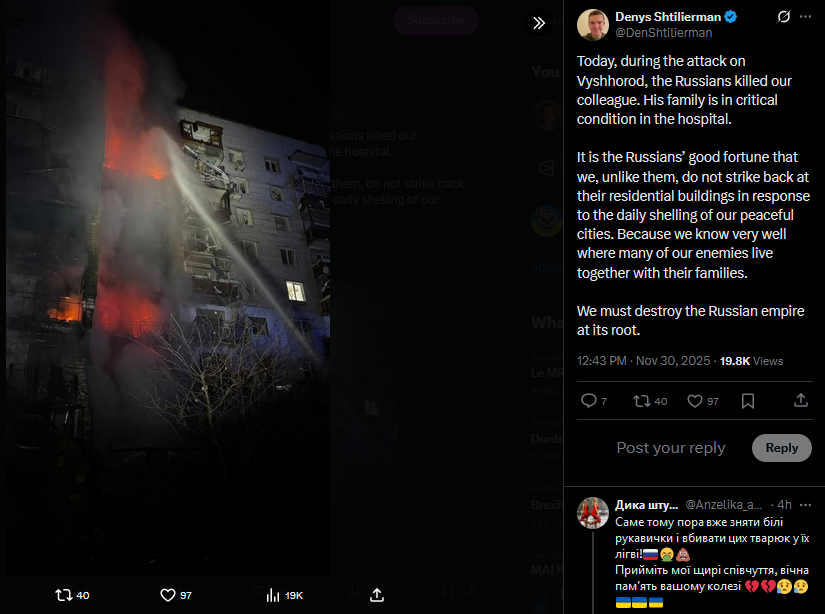Viewport: 825px width, 614px height.
Task: Click the Post your reply field
Action: pos(671,448)
